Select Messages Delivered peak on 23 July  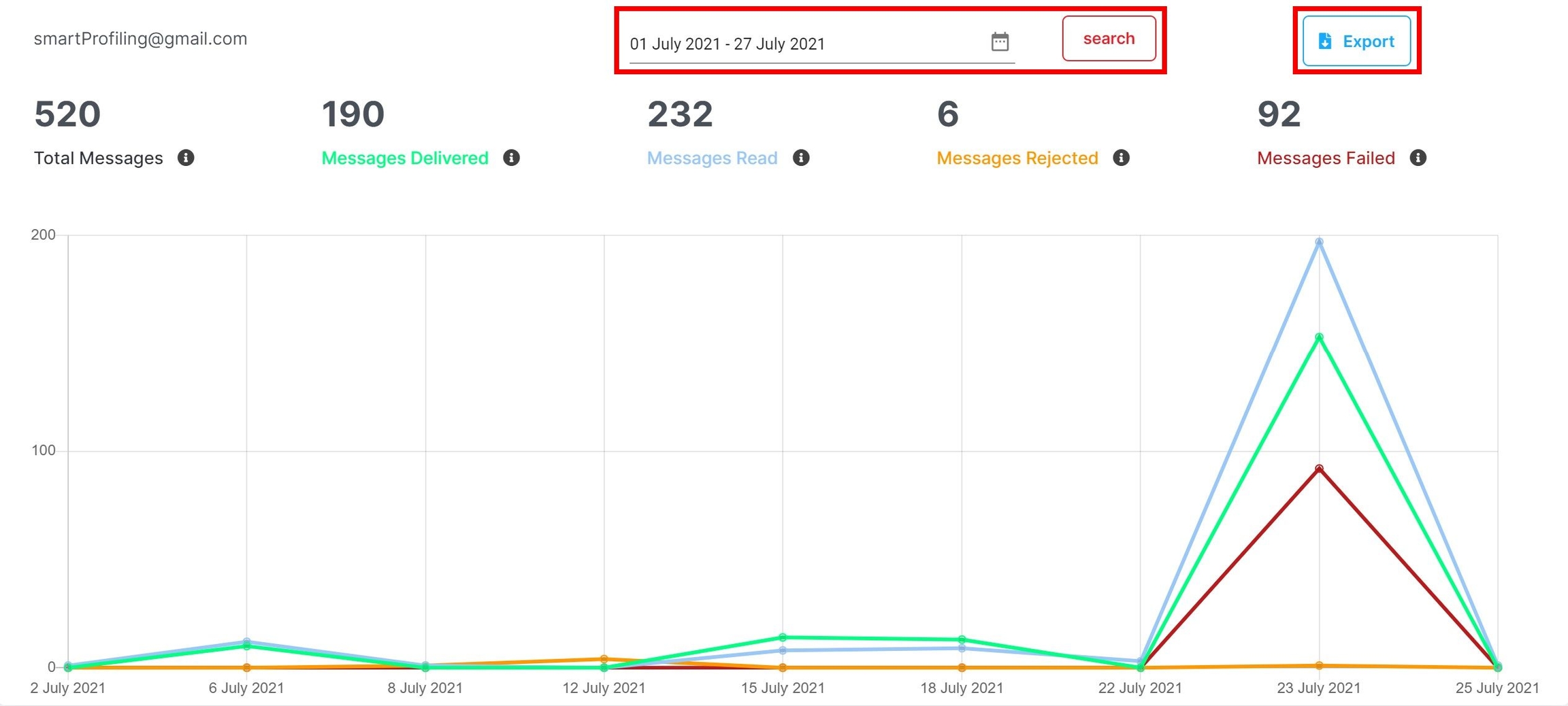[x=1319, y=337]
